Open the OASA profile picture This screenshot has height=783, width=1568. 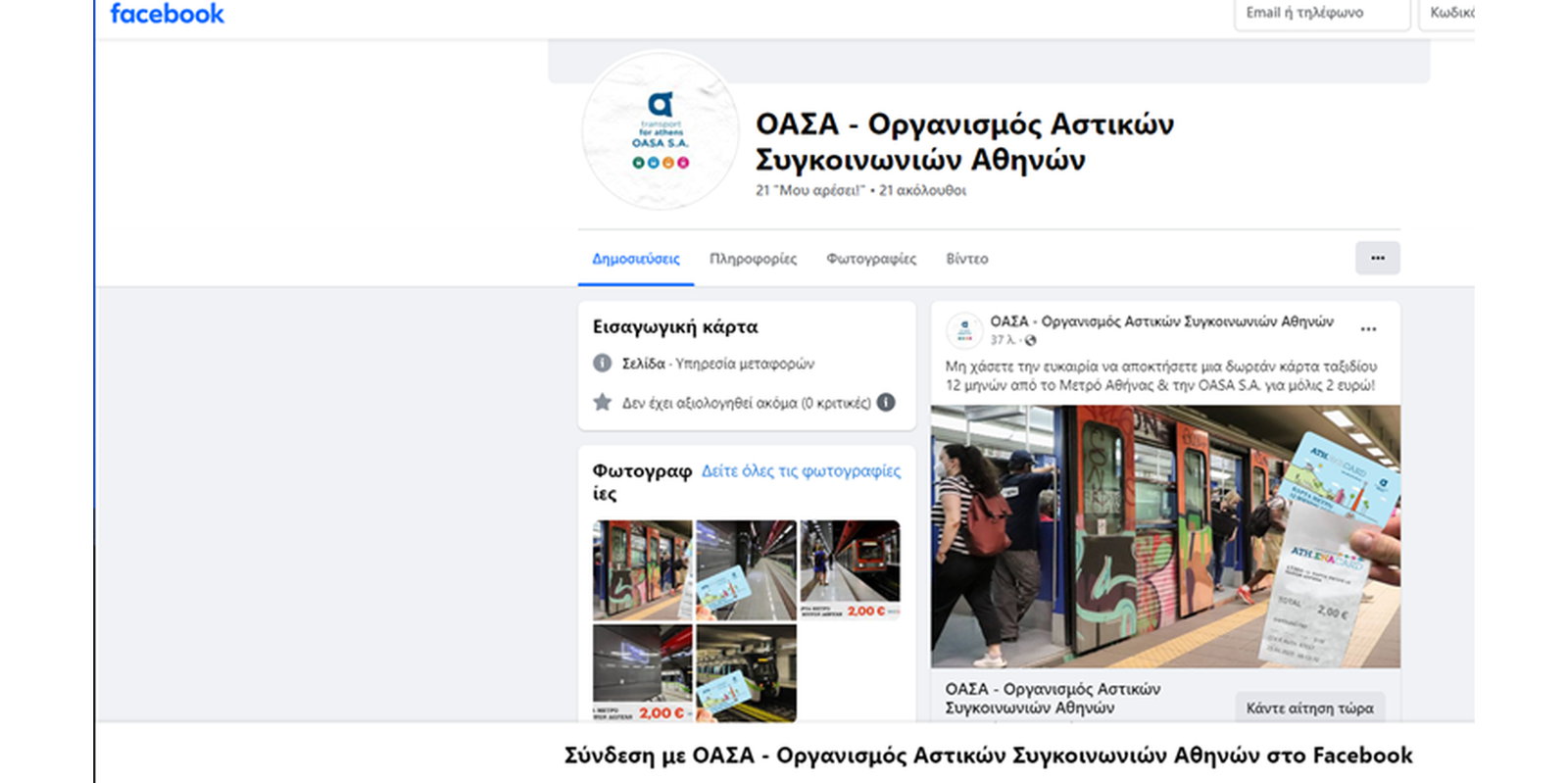[x=660, y=129]
